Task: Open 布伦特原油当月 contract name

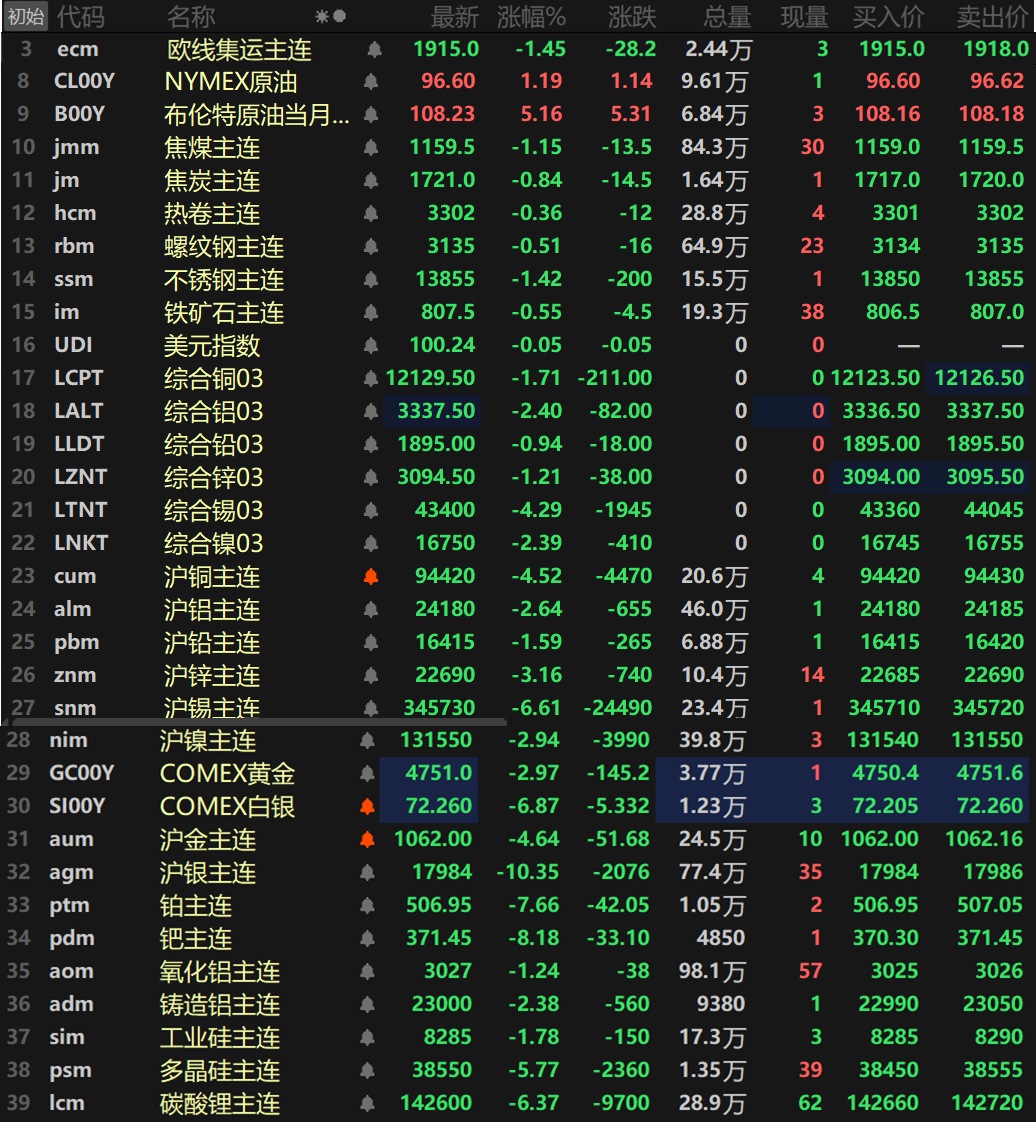Action: (x=257, y=115)
